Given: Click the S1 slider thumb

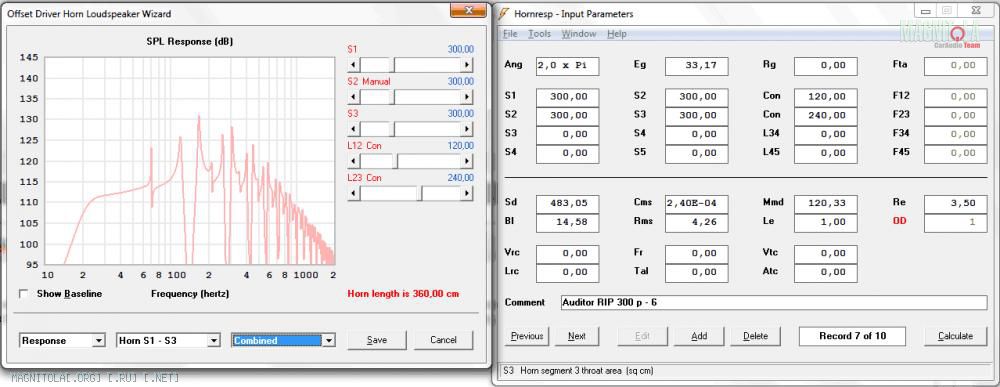Looking at the screenshot, I should point(393,65).
